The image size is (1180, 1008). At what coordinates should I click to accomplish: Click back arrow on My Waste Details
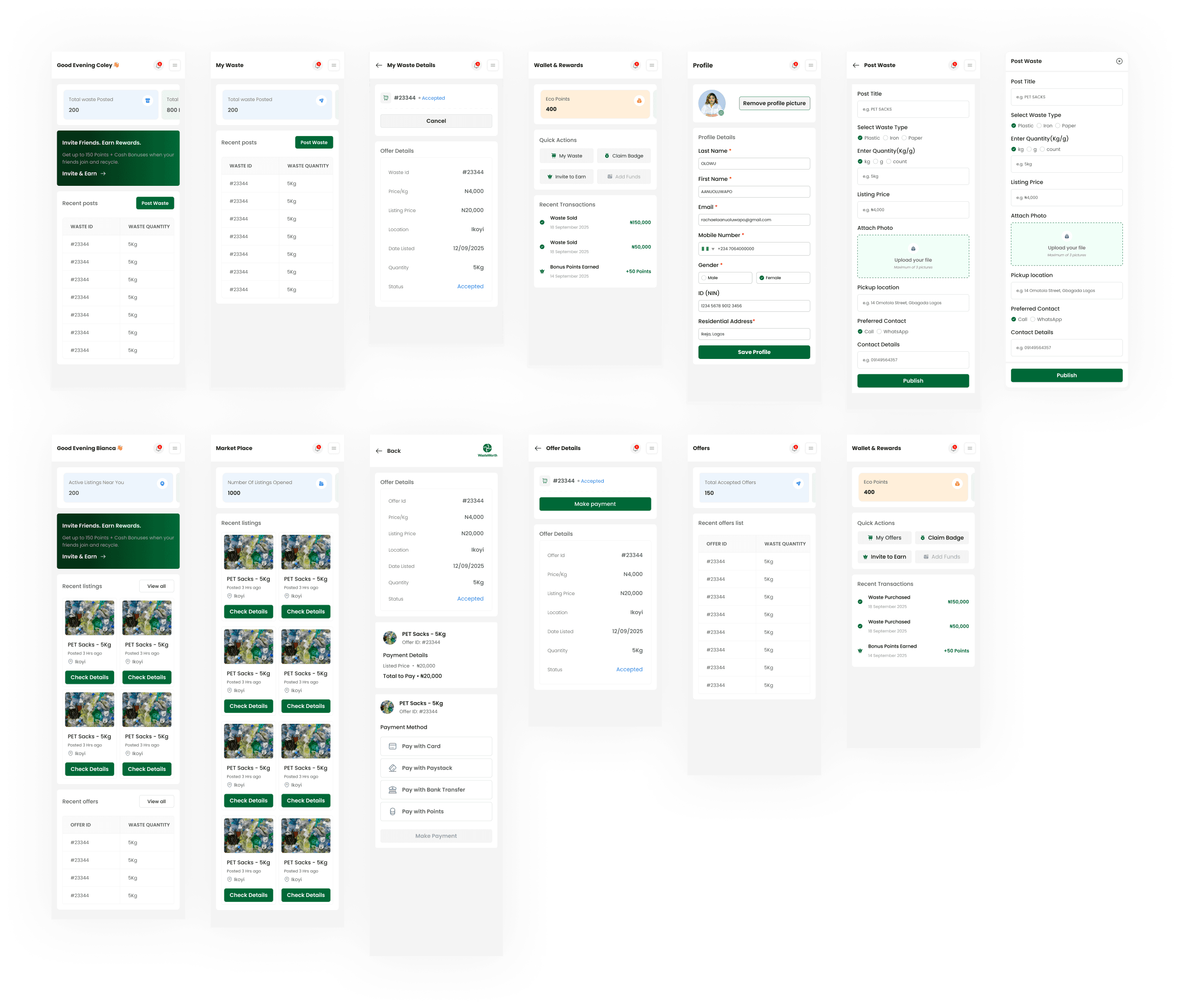379,65
